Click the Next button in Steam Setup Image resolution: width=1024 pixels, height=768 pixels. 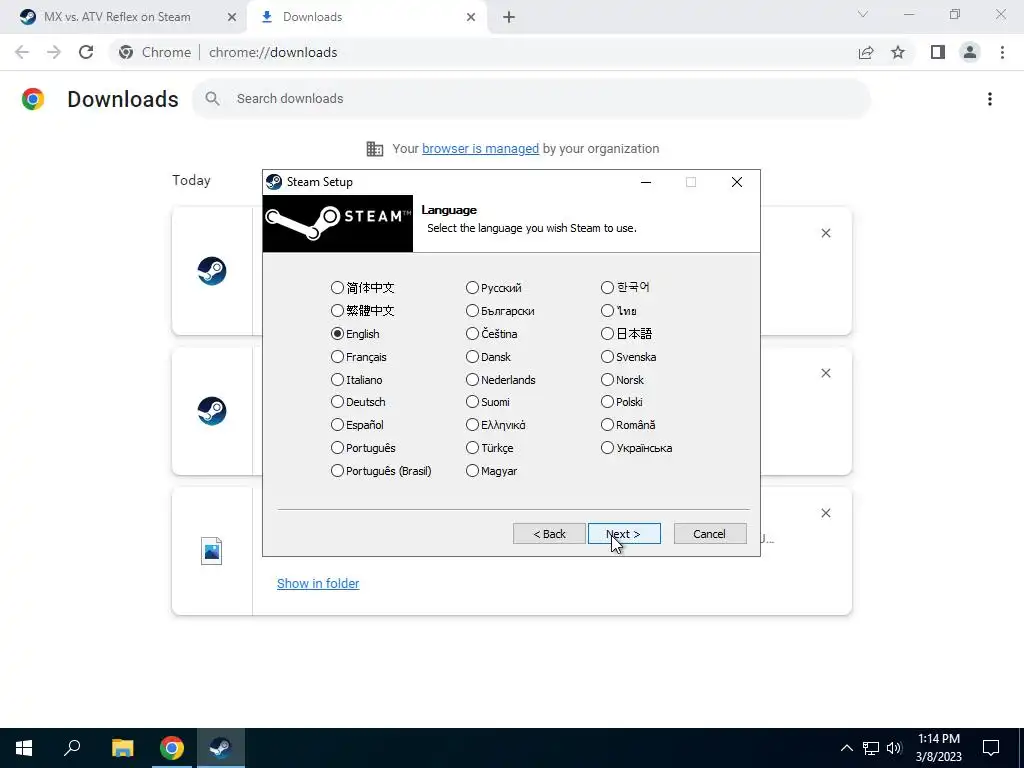tap(624, 534)
